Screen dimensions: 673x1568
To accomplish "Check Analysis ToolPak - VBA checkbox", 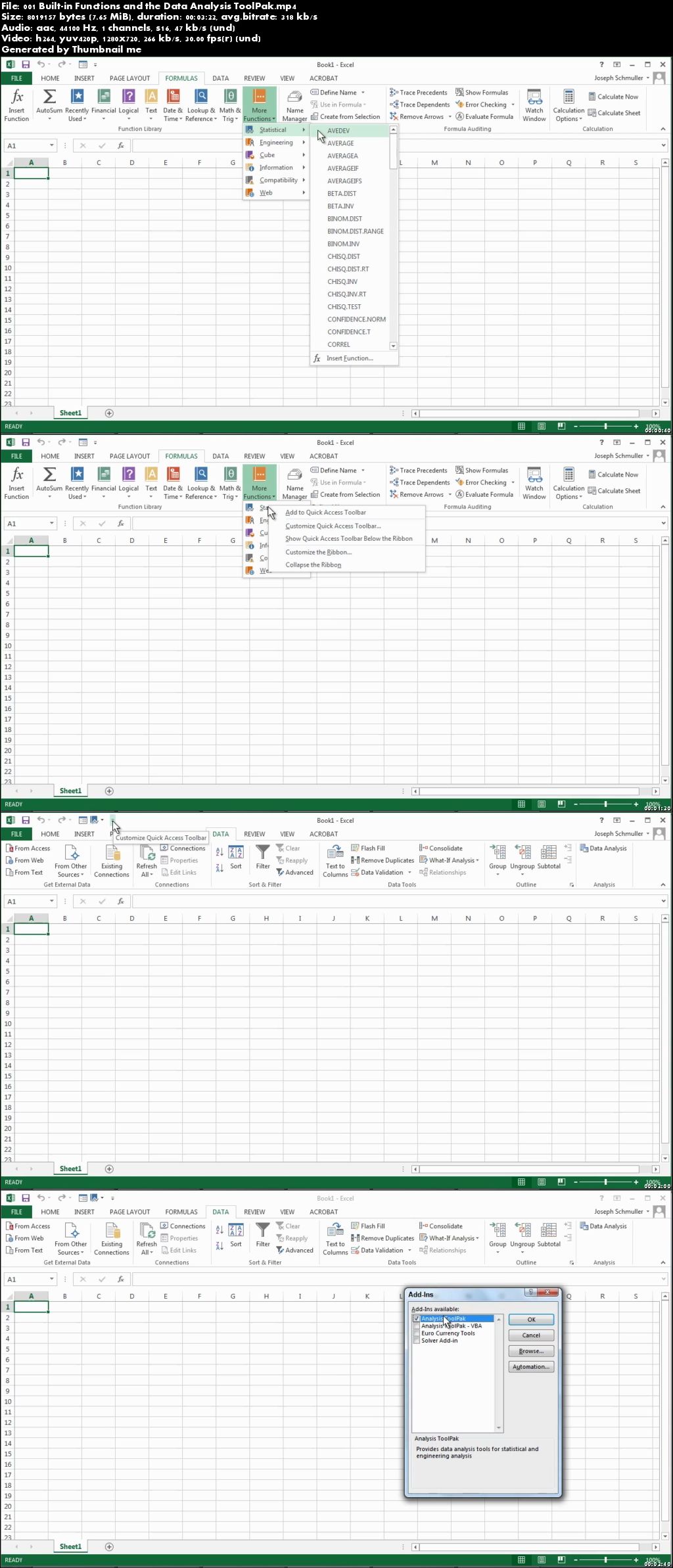I will click(417, 1326).
